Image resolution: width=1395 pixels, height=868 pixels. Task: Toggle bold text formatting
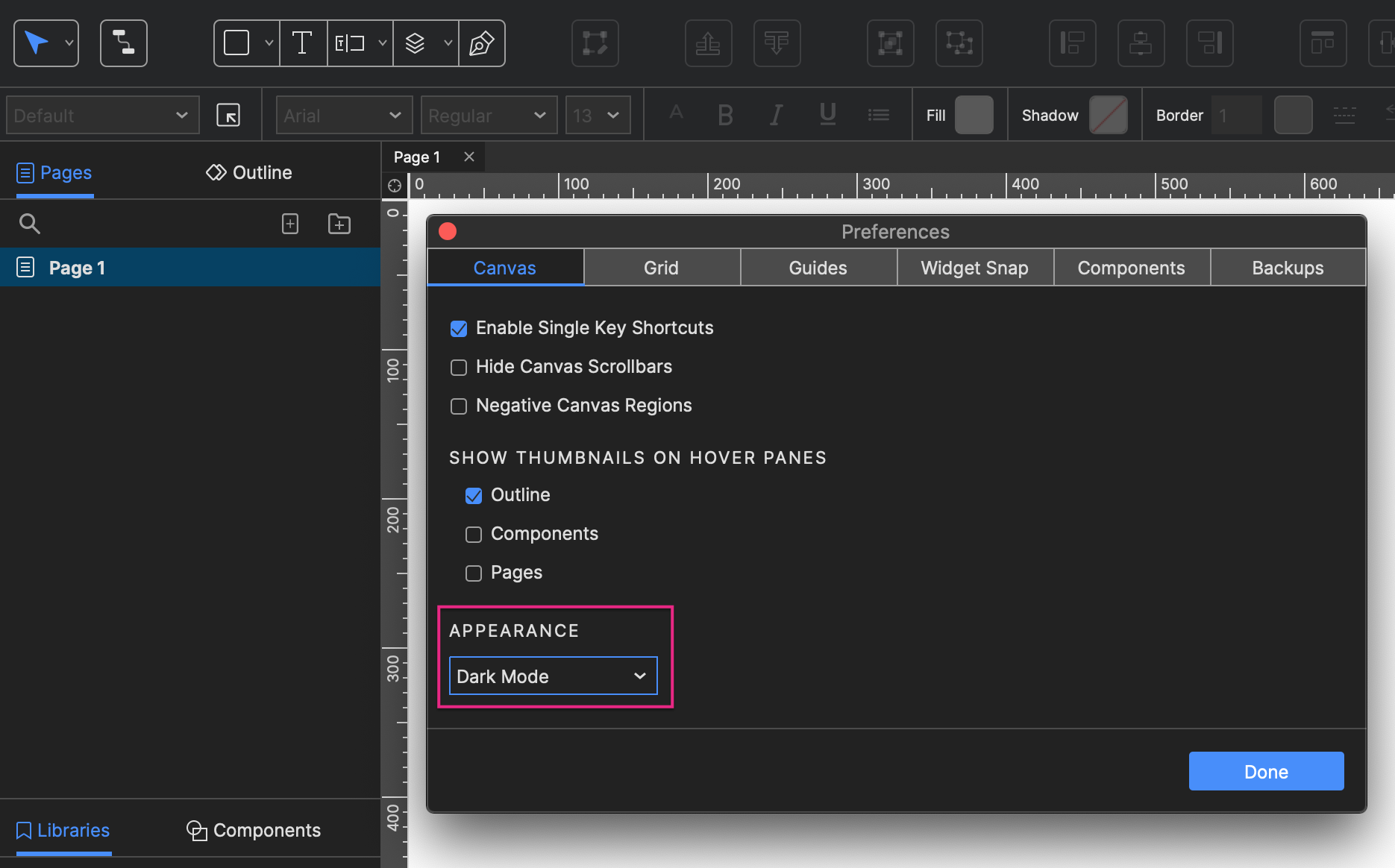725,116
